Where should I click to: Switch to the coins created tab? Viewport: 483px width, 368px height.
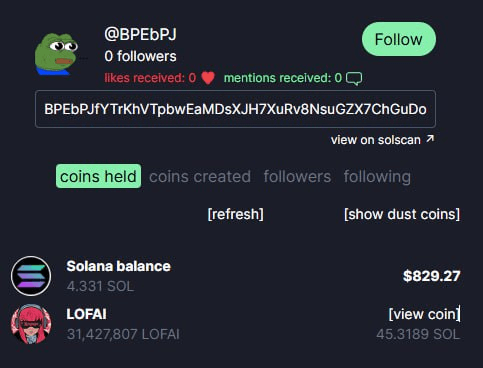point(200,176)
